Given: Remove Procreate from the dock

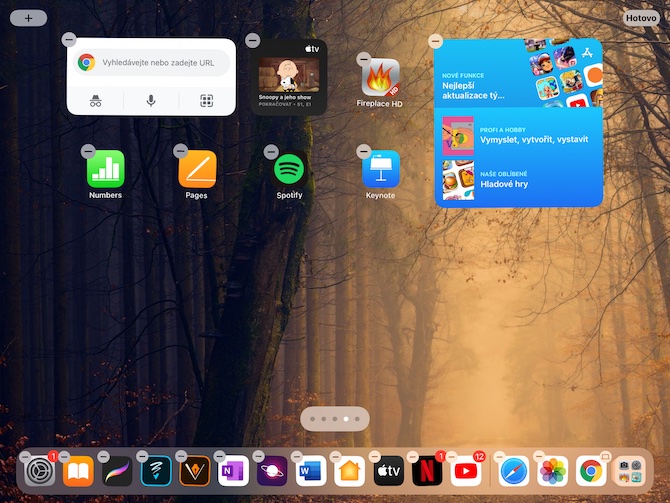Looking at the screenshot, I should click(103, 456).
